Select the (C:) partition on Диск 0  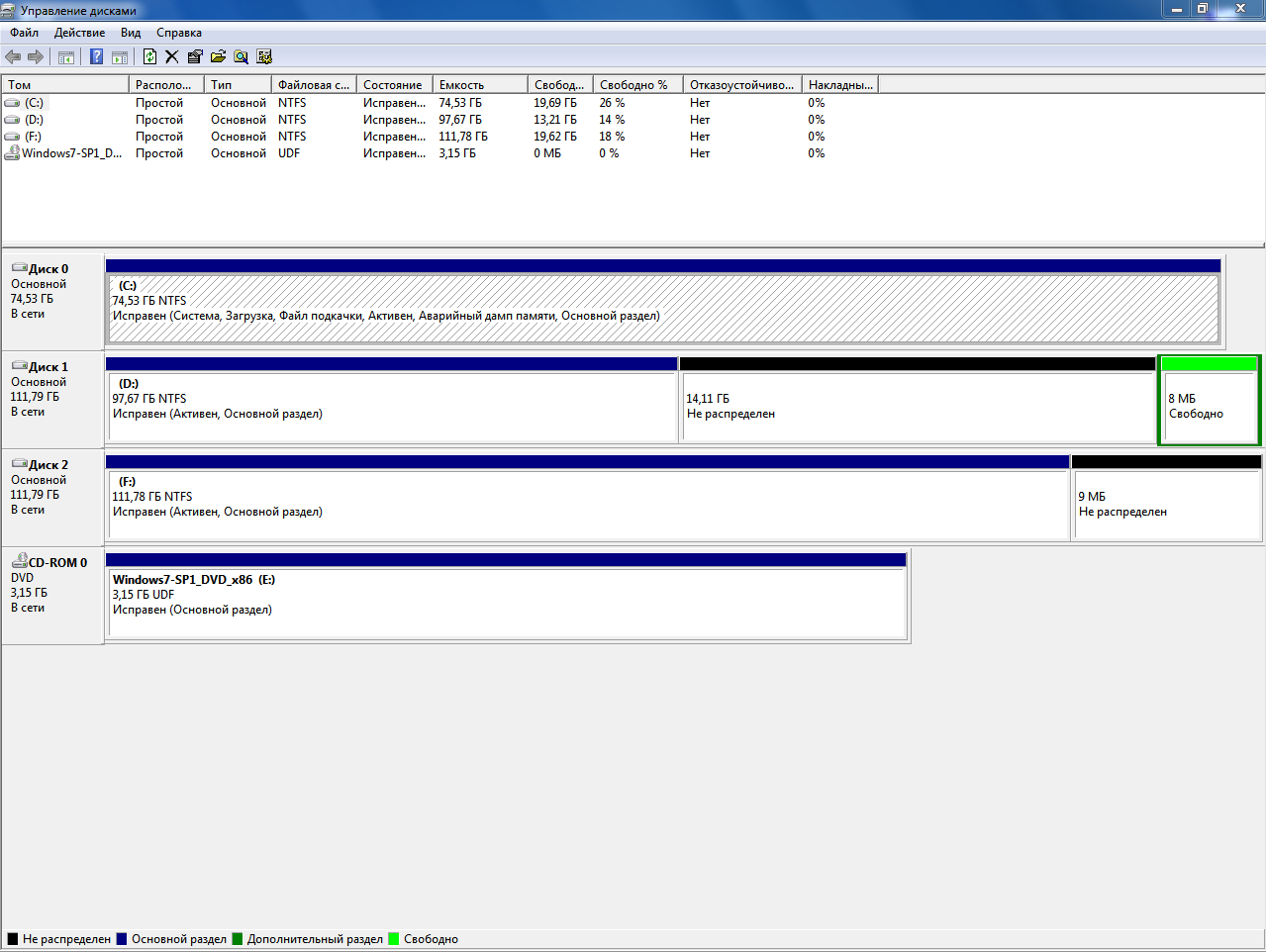pos(663,309)
